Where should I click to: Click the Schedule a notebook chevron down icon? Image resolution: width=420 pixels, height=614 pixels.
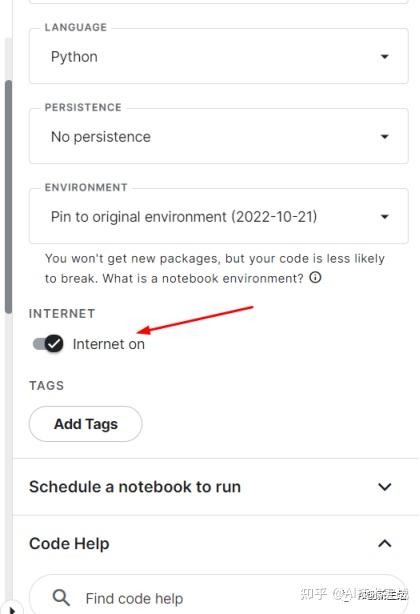click(385, 487)
